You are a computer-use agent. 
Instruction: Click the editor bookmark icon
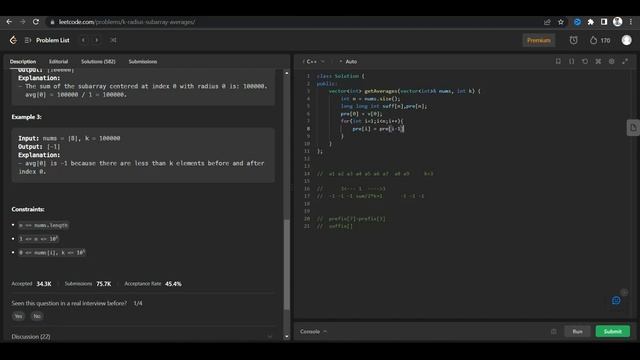tap(558, 61)
